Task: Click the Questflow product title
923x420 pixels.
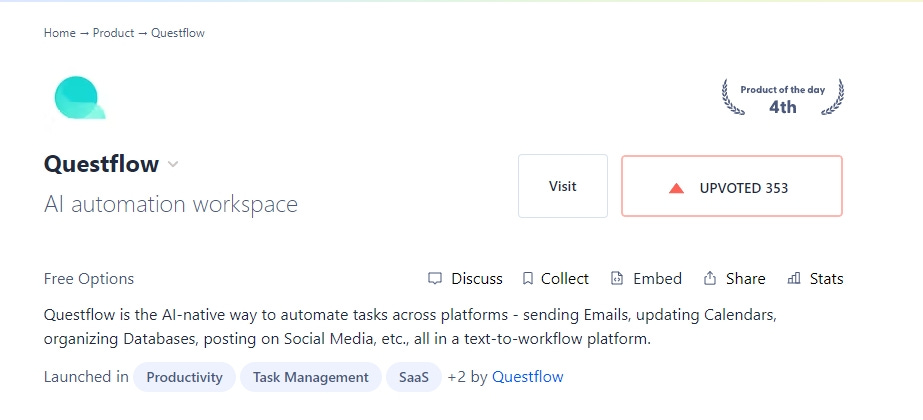Action: pos(101,164)
